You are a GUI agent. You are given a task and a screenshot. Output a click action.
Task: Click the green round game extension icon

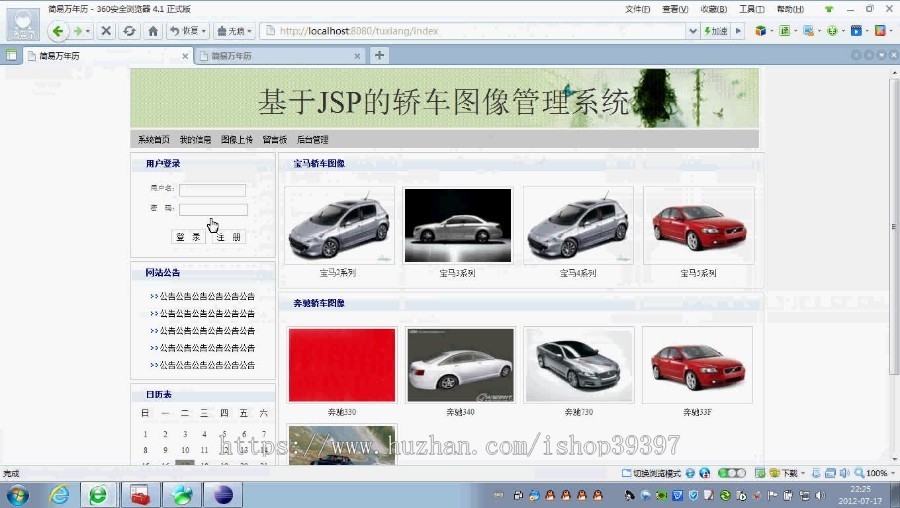tap(832, 31)
